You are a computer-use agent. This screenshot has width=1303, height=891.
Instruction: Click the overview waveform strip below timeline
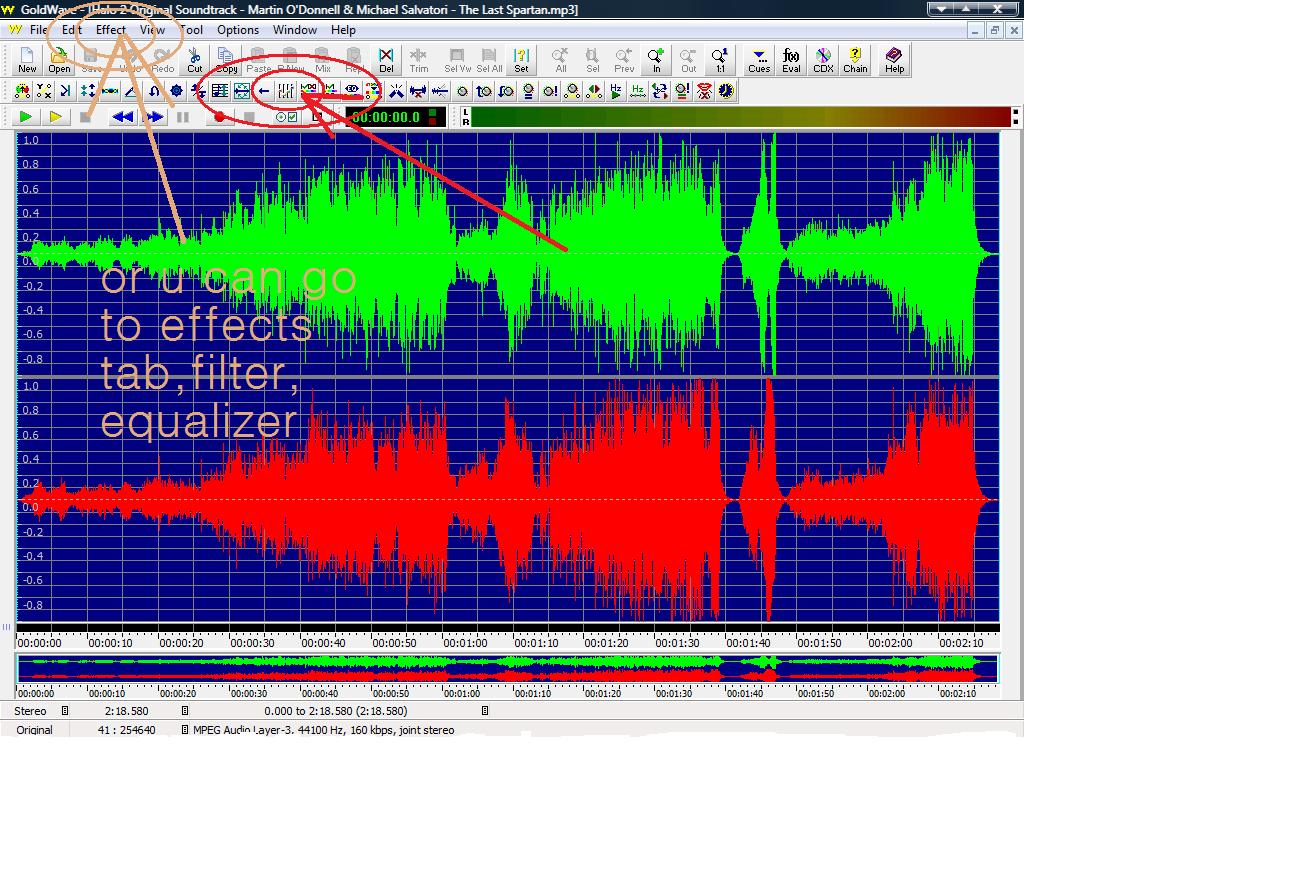[x=508, y=668]
